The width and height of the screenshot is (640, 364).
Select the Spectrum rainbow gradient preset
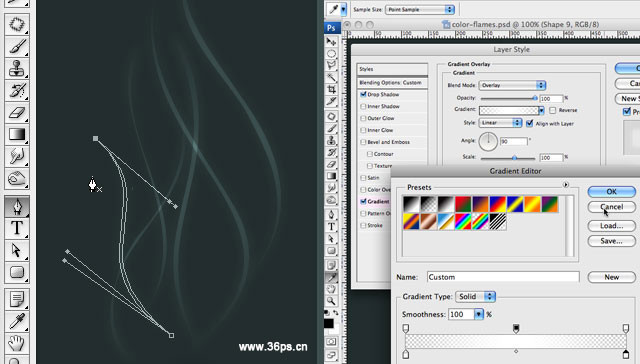[x=463, y=222]
